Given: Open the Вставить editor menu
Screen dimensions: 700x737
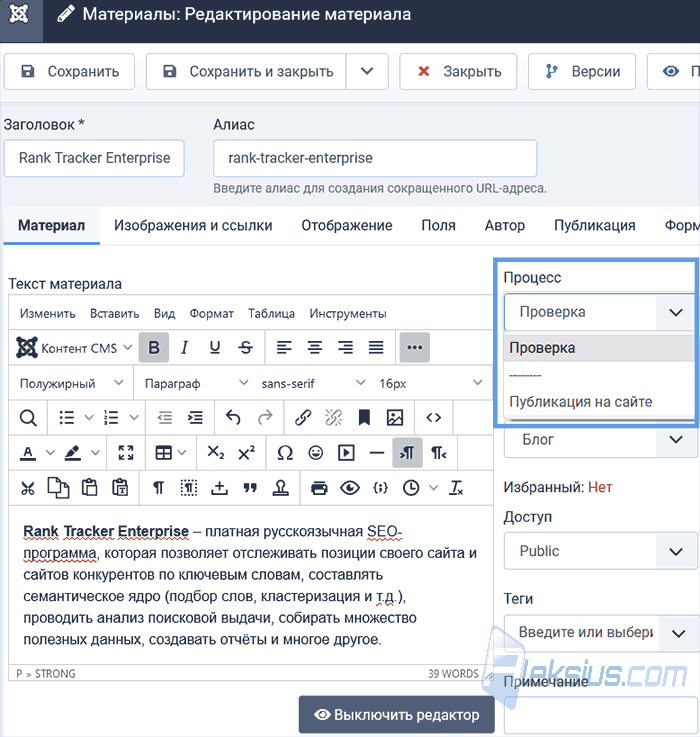Looking at the screenshot, I should [x=114, y=314].
